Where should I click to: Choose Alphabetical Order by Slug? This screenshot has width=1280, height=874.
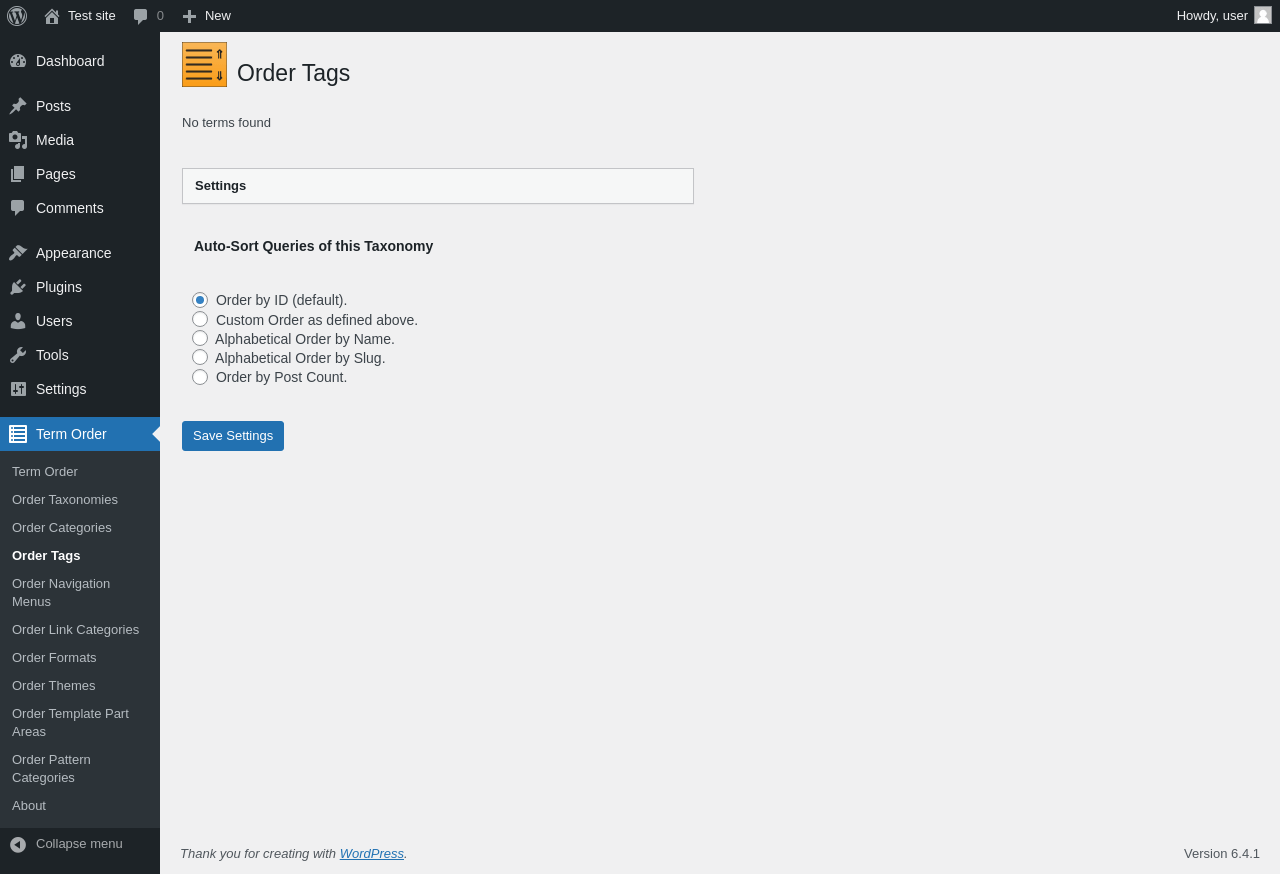coord(200,357)
